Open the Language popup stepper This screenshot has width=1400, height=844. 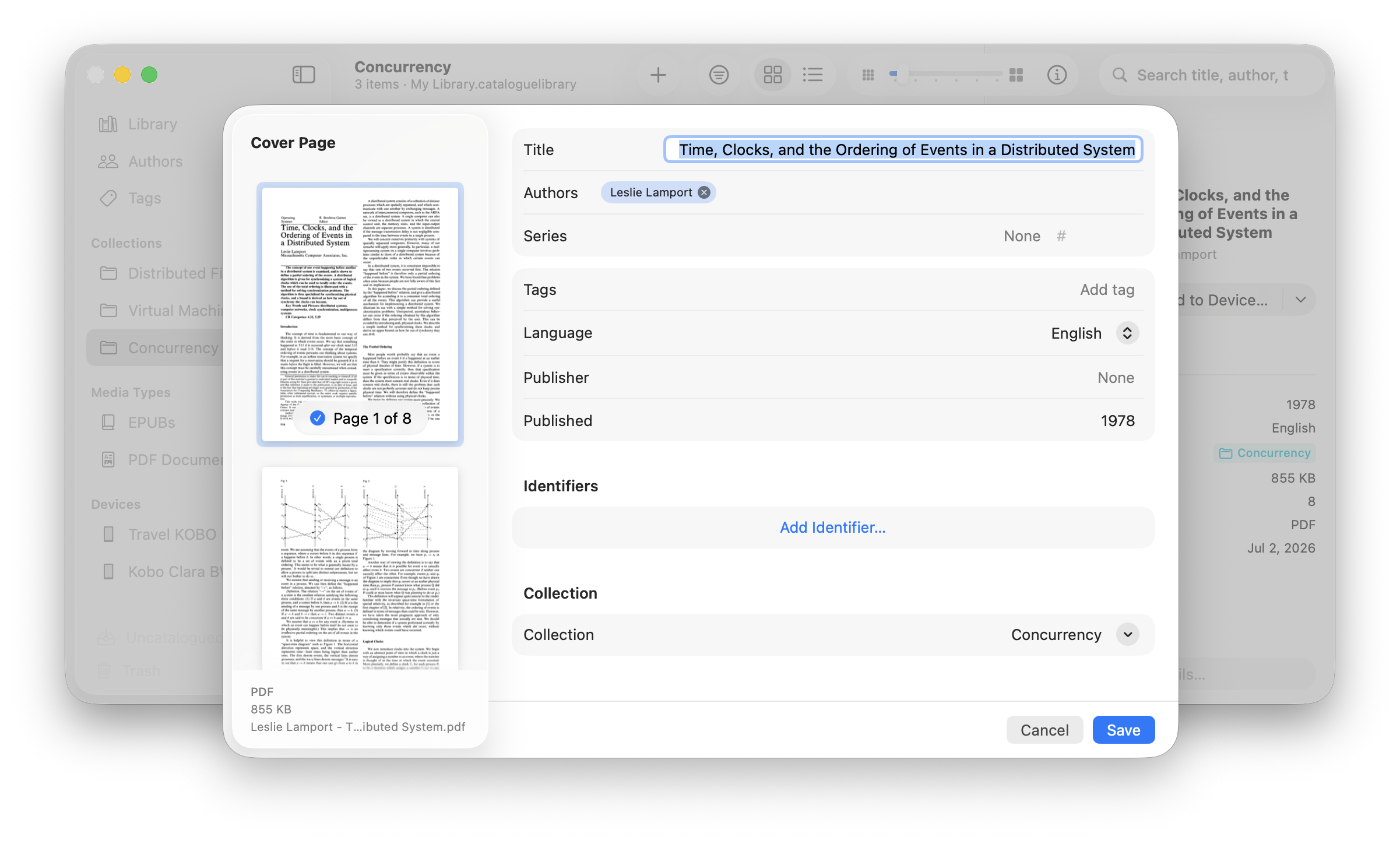coord(1127,333)
